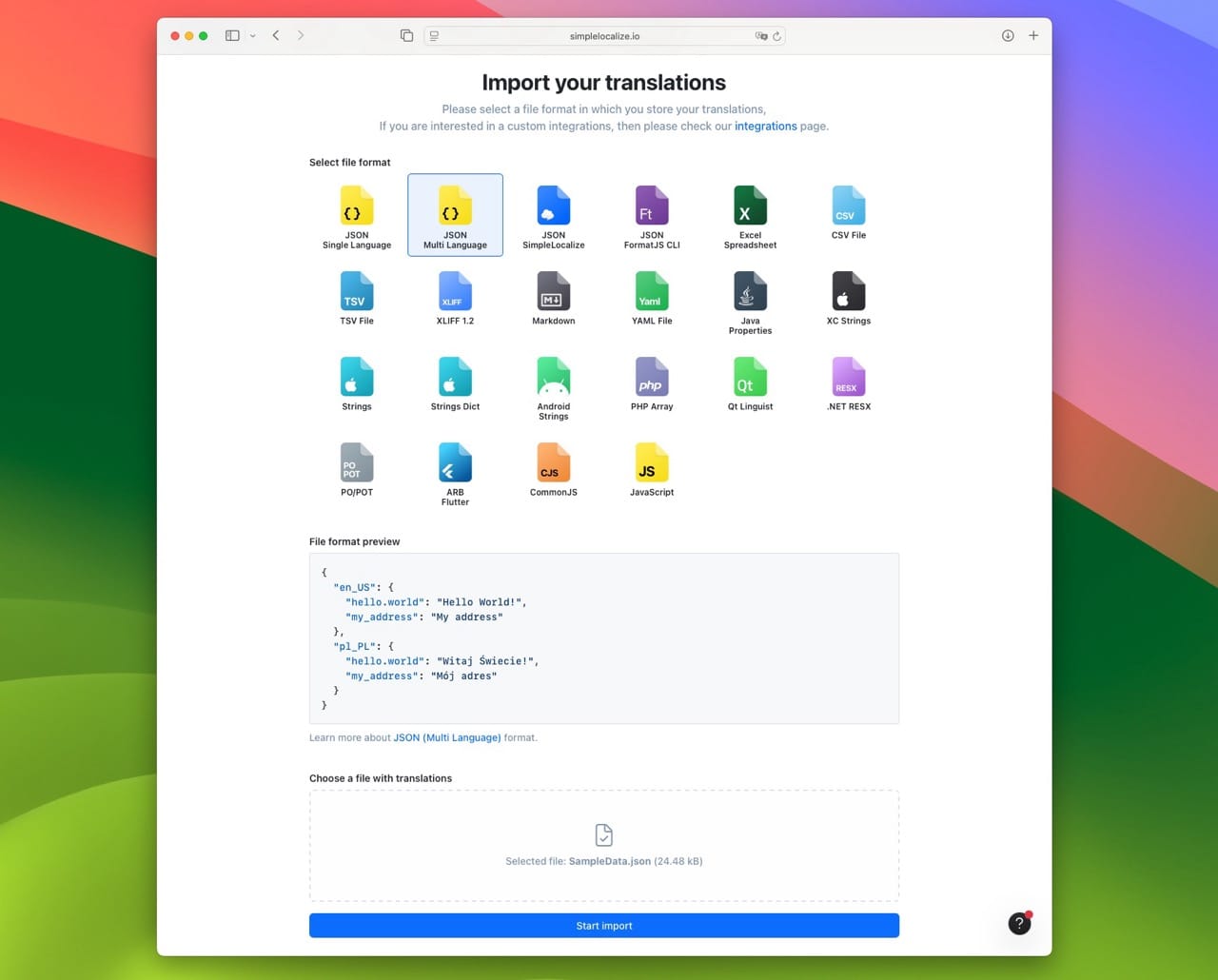Expand the sidebar tab group dropdown arrow
1218x980 pixels.
(252, 36)
